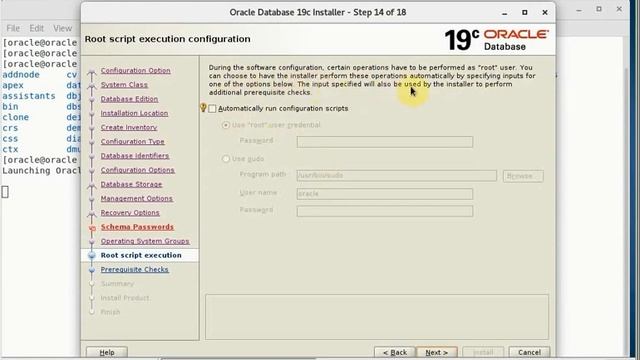Click Prerequisite Checks step bullet
This screenshot has height=360, width=640.
(x=92, y=270)
